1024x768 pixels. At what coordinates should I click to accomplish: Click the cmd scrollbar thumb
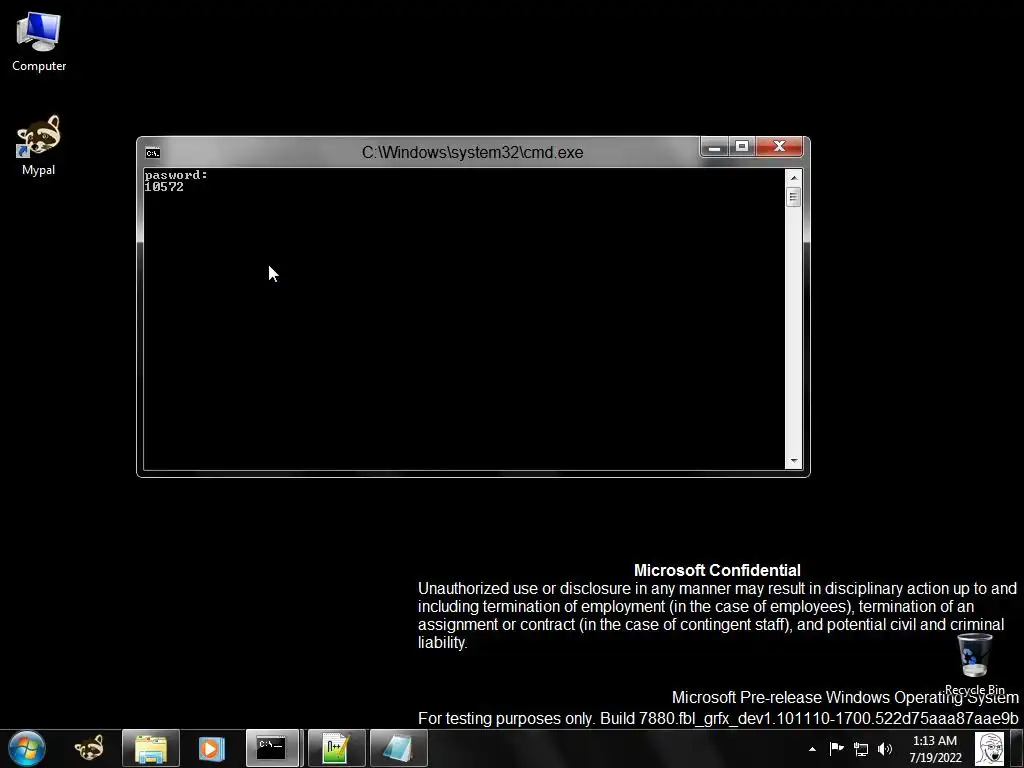[x=793, y=197]
